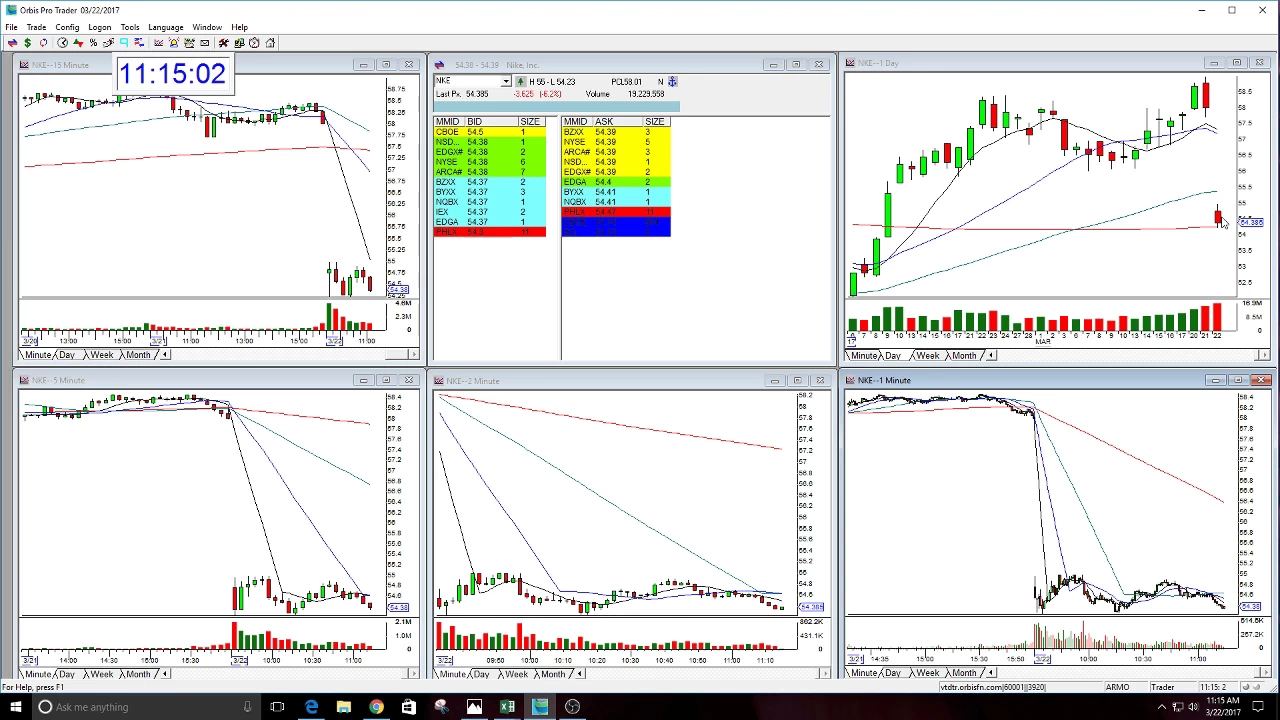Open the Language menu

click(166, 27)
